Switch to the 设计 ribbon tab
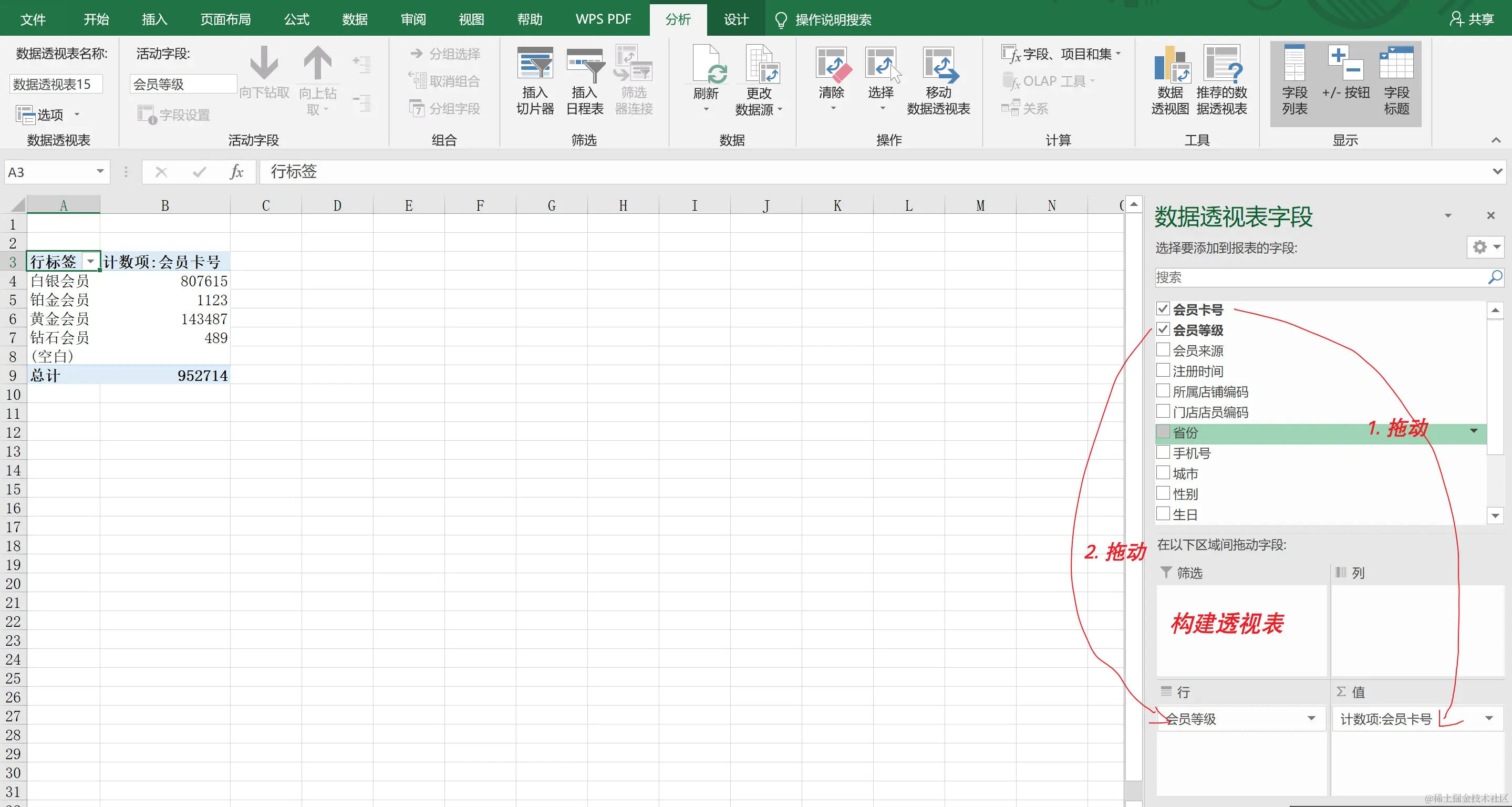The image size is (1512, 807). [x=736, y=19]
